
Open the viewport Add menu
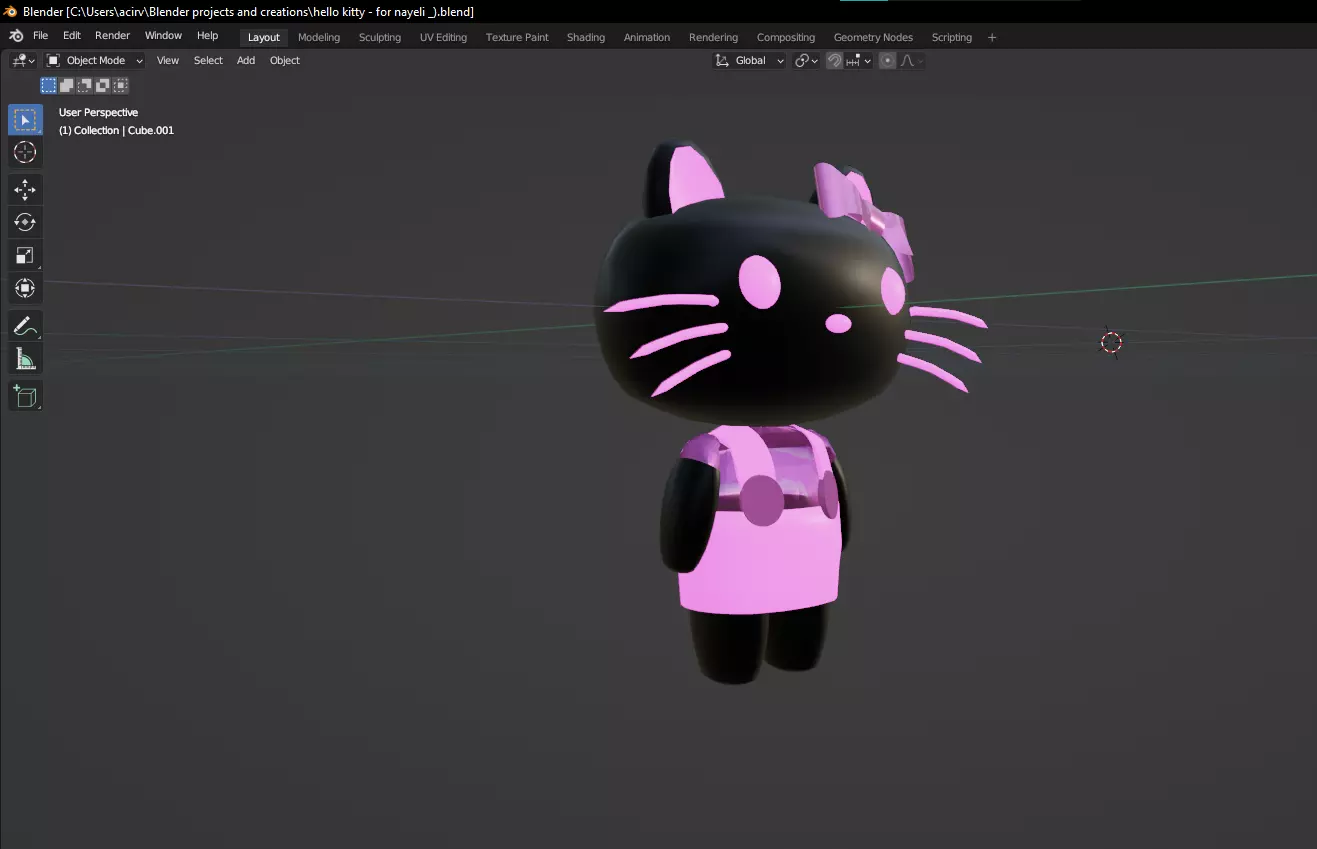246,61
